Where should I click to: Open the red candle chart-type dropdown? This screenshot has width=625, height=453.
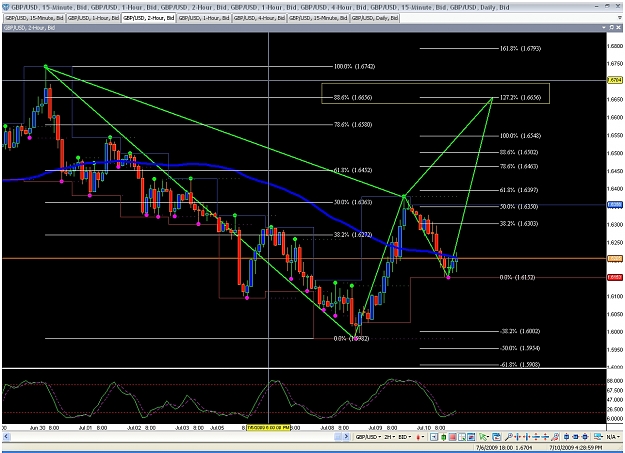[x=420, y=437]
